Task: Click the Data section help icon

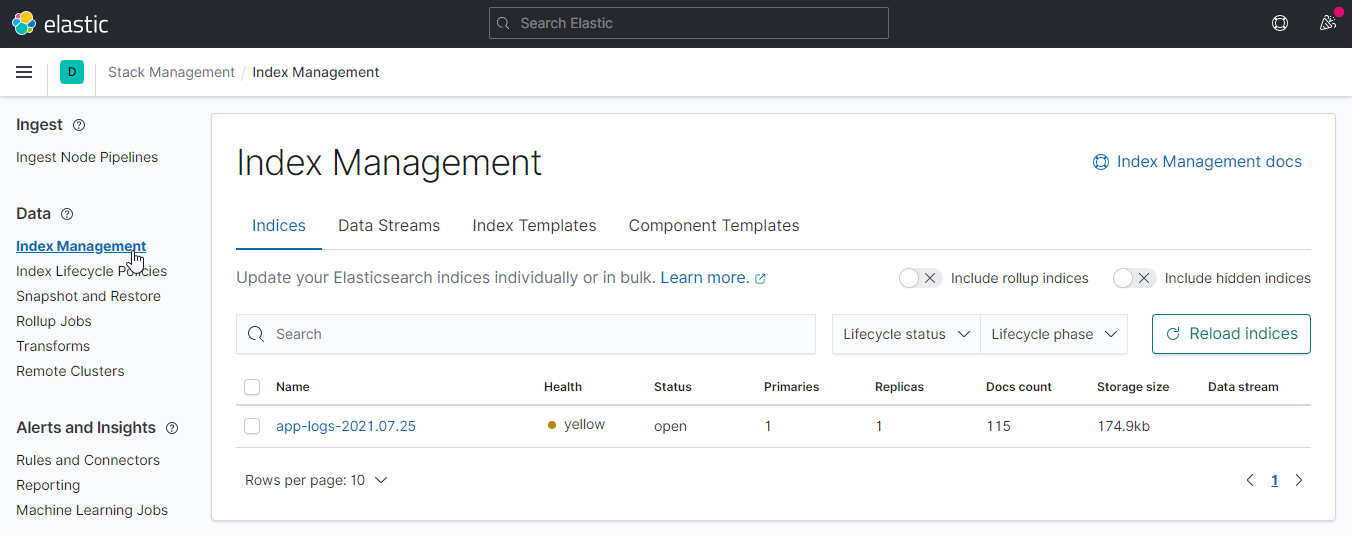Action: (x=67, y=214)
